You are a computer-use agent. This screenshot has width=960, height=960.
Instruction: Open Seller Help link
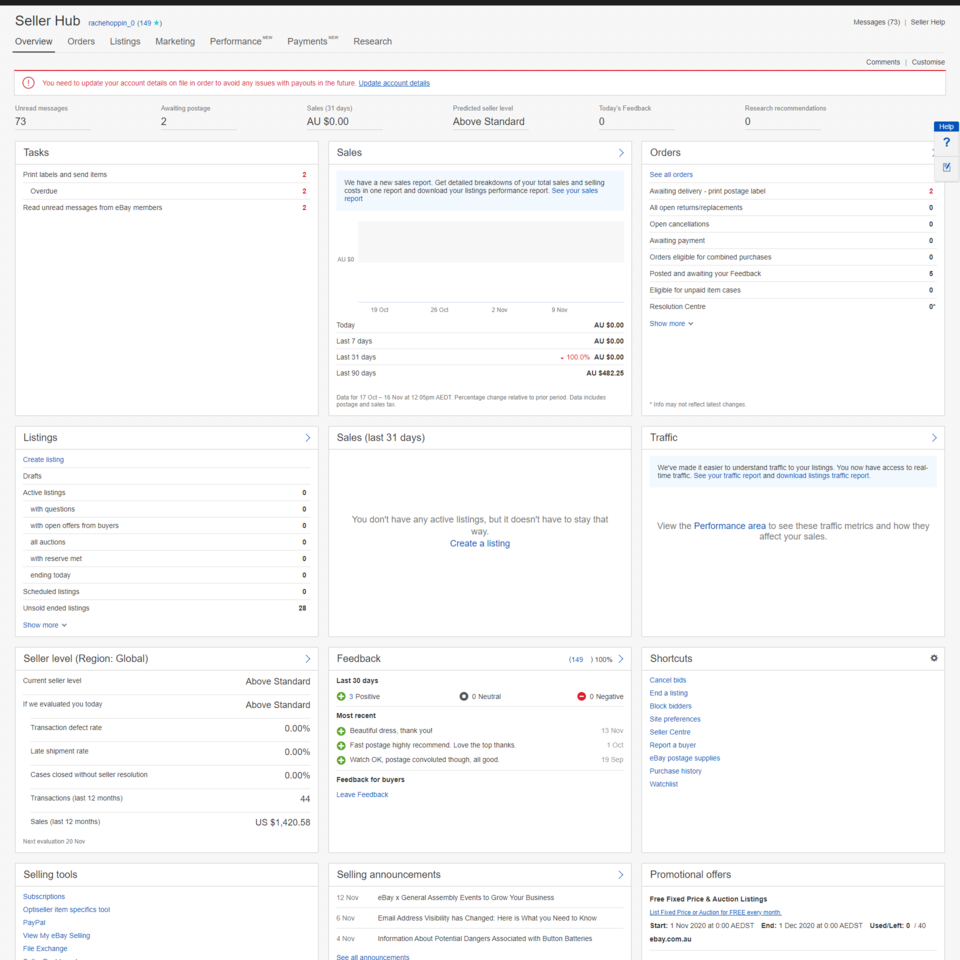tap(928, 22)
